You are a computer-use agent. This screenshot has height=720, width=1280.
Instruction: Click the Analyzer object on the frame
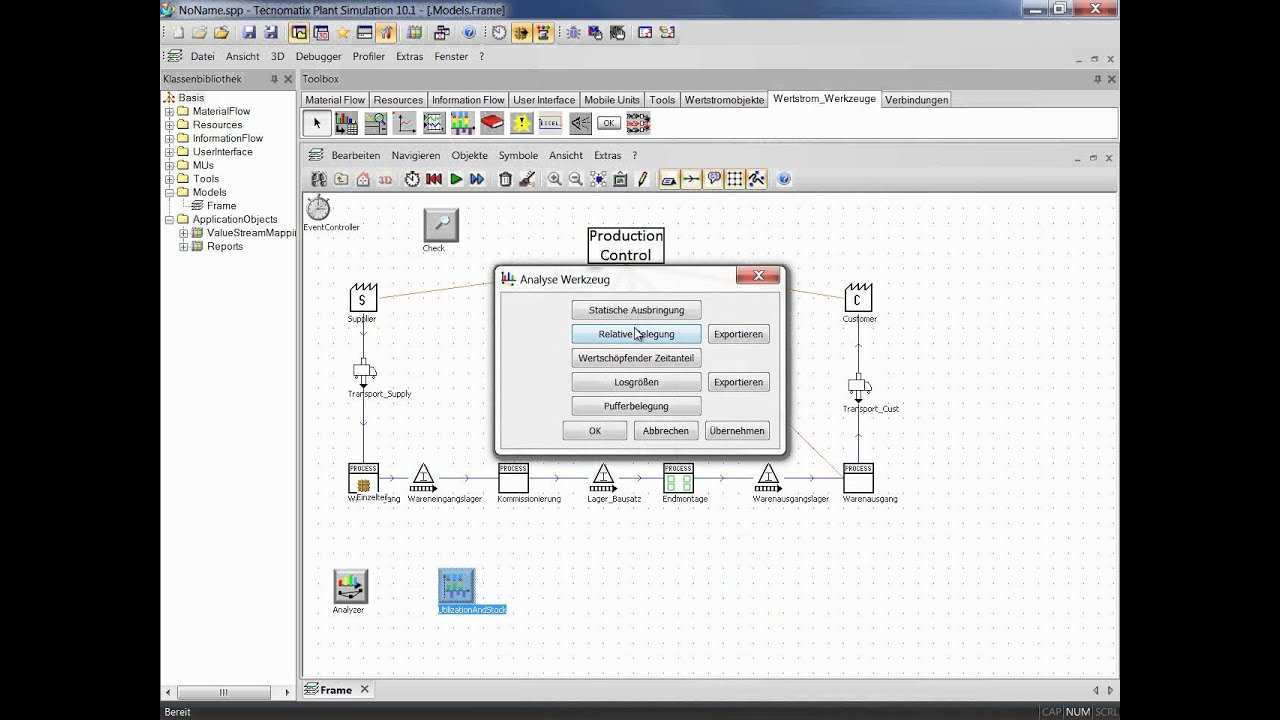[350, 586]
